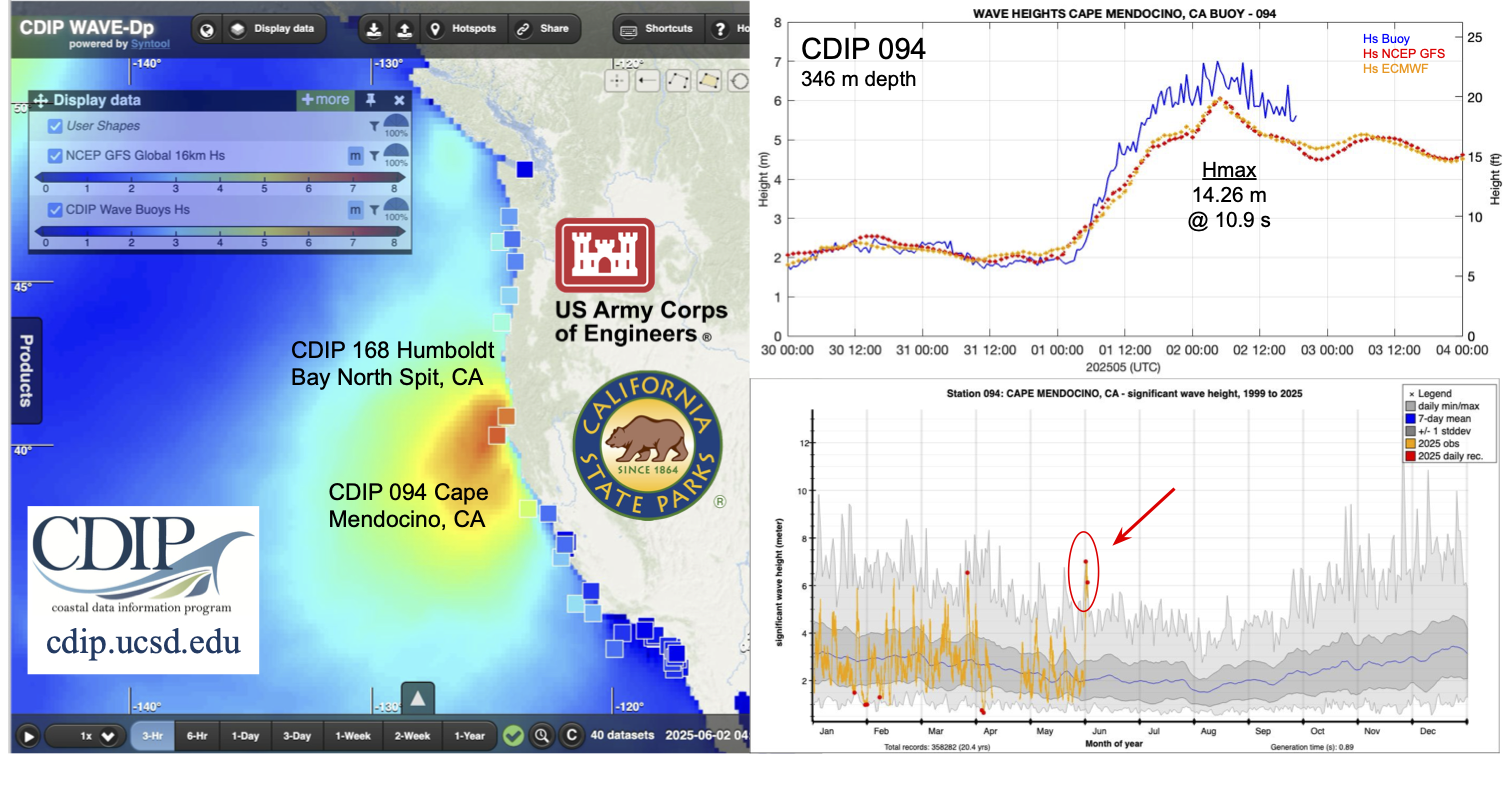Viewport: 1511px width, 796px height.
Task: Click the move handle of the Display data panel
Action: tap(42, 100)
